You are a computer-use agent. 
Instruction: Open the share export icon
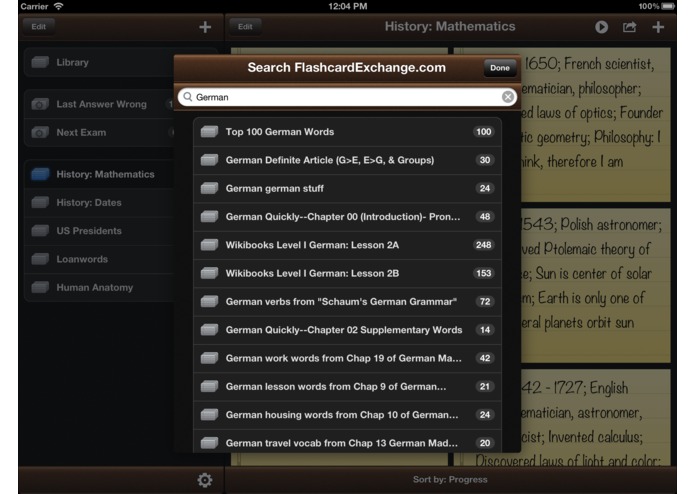[629, 27]
